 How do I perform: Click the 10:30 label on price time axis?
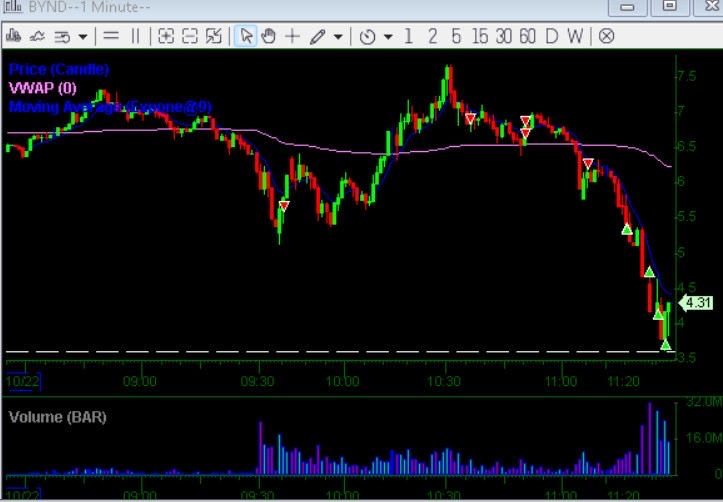click(x=444, y=382)
